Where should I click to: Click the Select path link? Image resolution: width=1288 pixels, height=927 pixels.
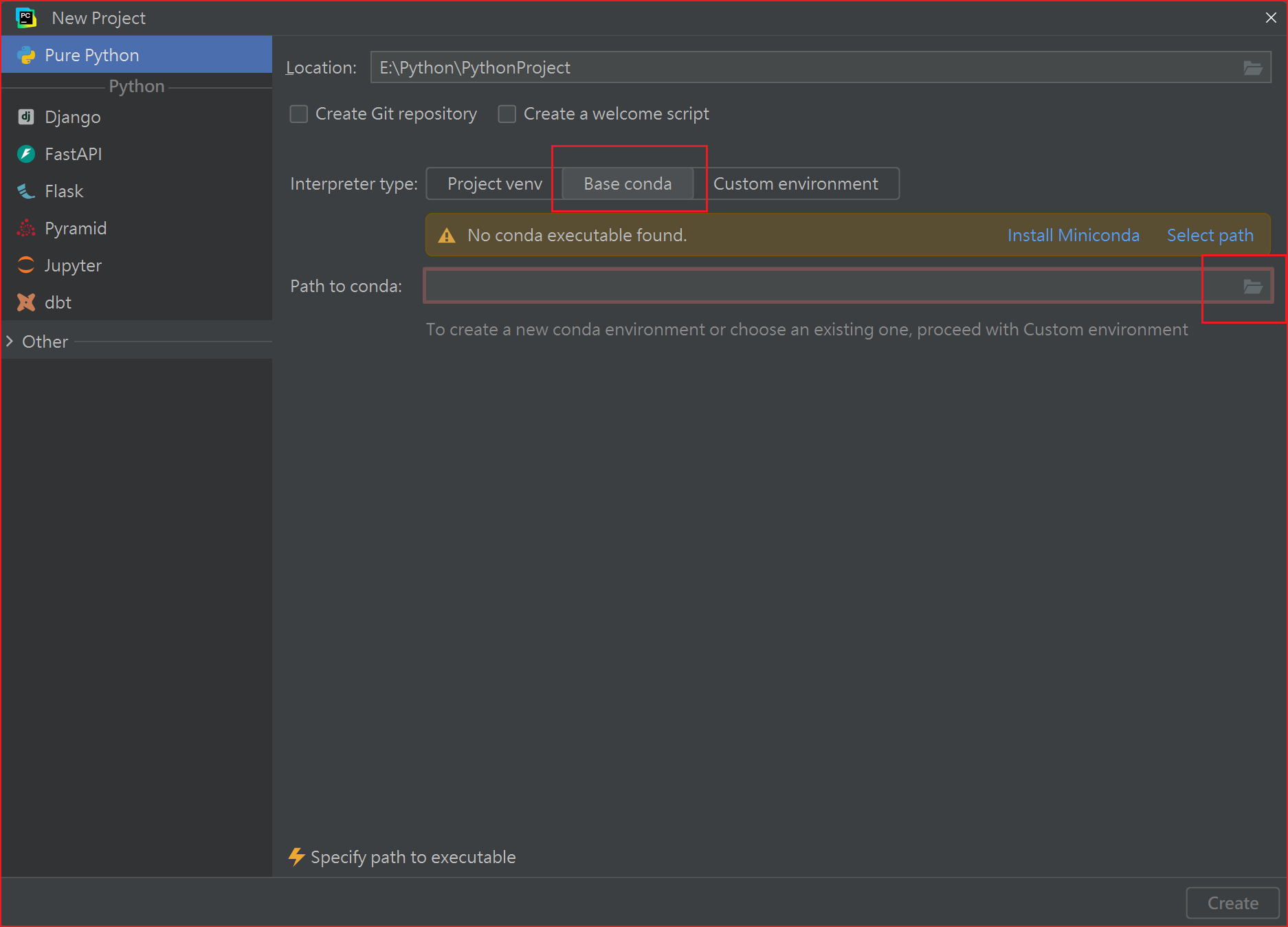pos(1210,236)
